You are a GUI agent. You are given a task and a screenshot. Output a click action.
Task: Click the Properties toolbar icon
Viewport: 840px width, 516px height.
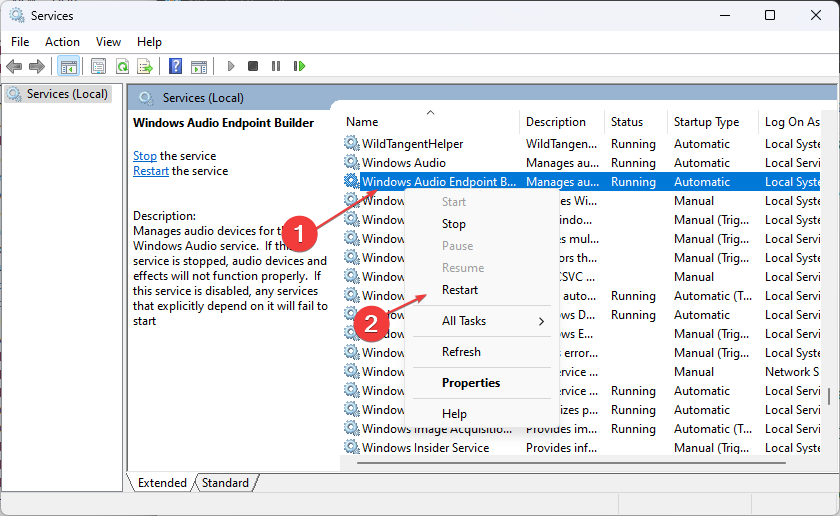[x=98, y=66]
